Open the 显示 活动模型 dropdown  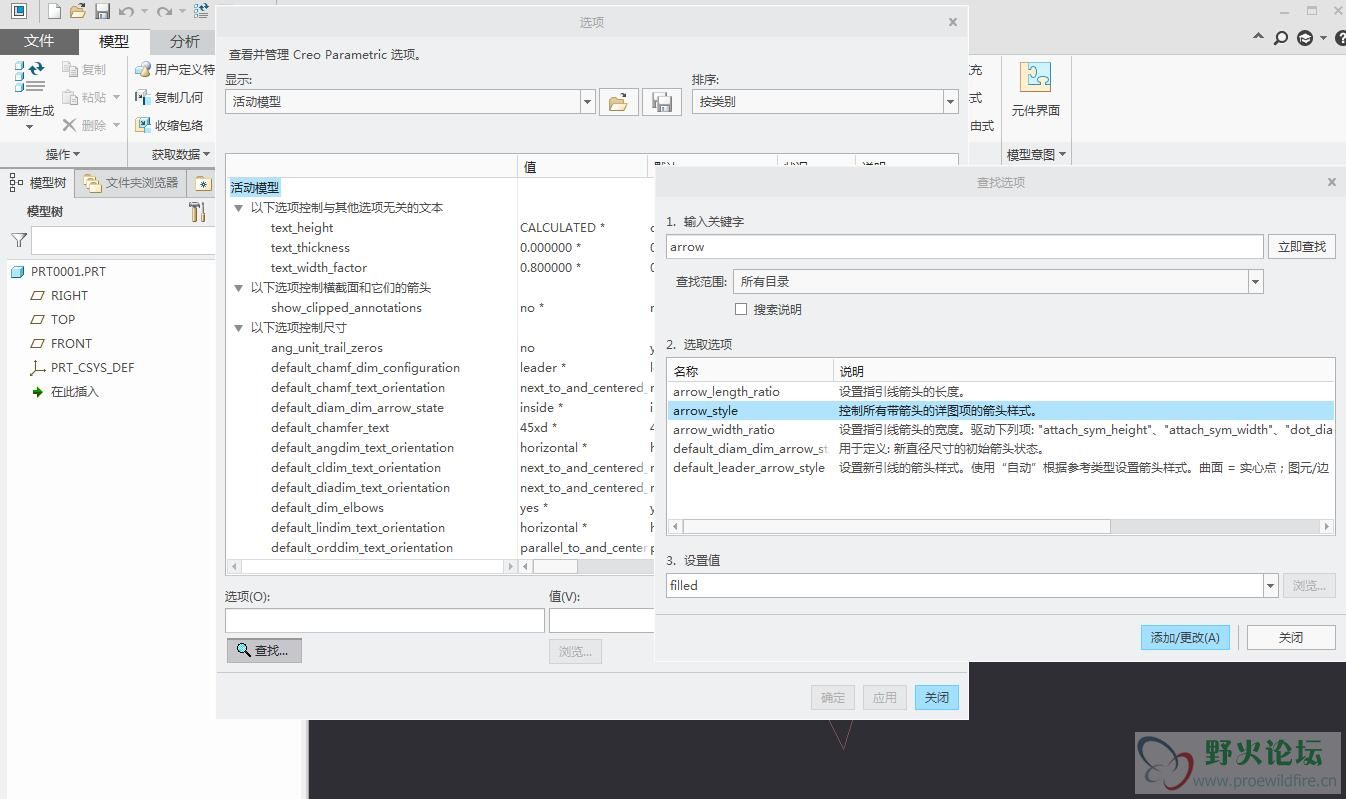click(587, 101)
